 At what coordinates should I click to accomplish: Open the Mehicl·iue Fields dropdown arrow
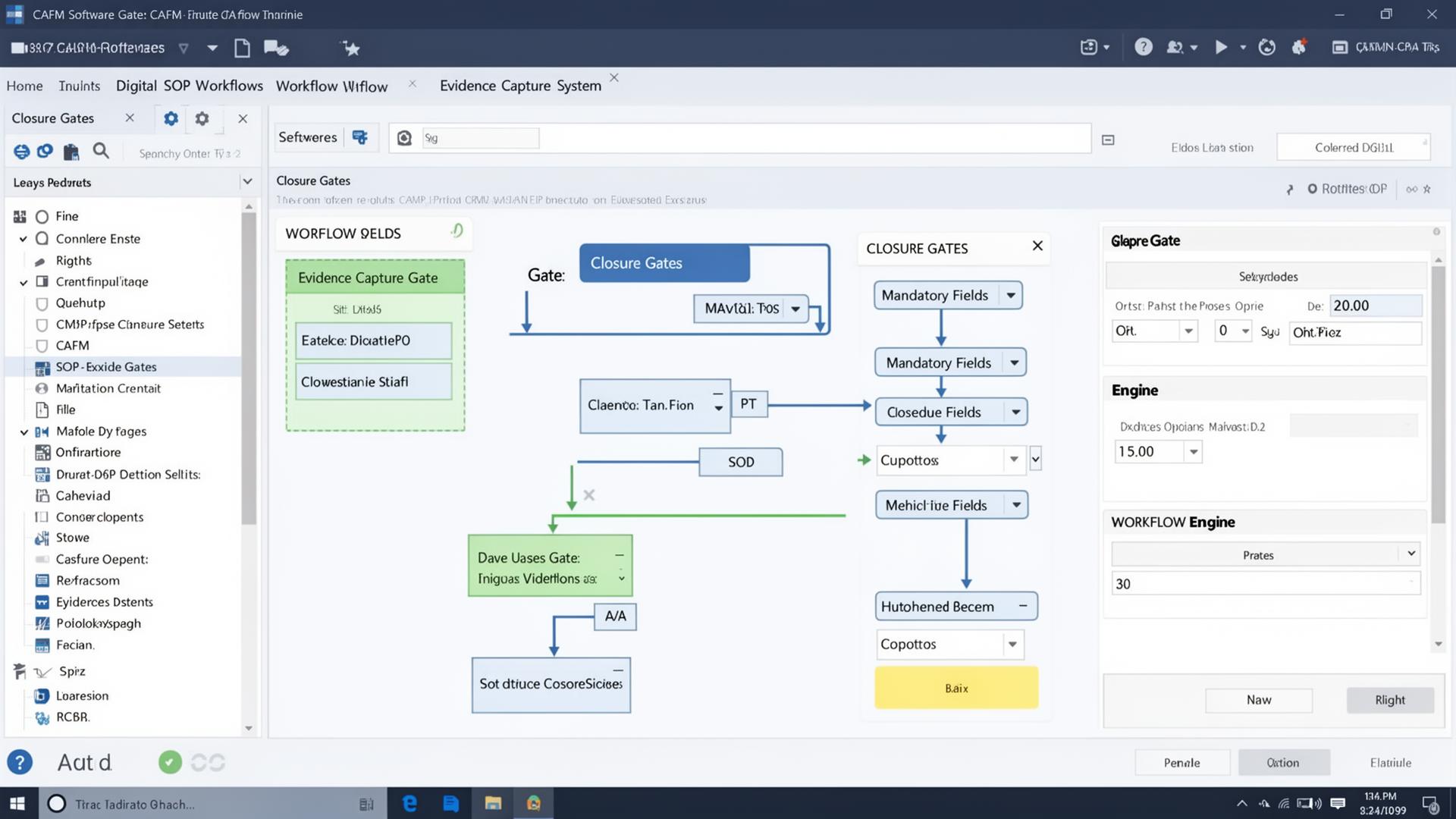(x=1016, y=505)
